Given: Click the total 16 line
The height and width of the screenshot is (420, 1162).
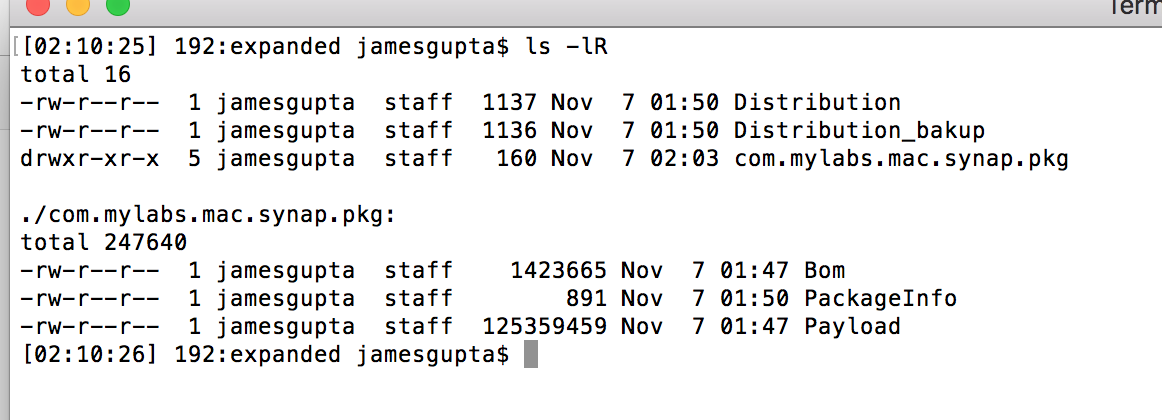Looking at the screenshot, I should (76, 74).
